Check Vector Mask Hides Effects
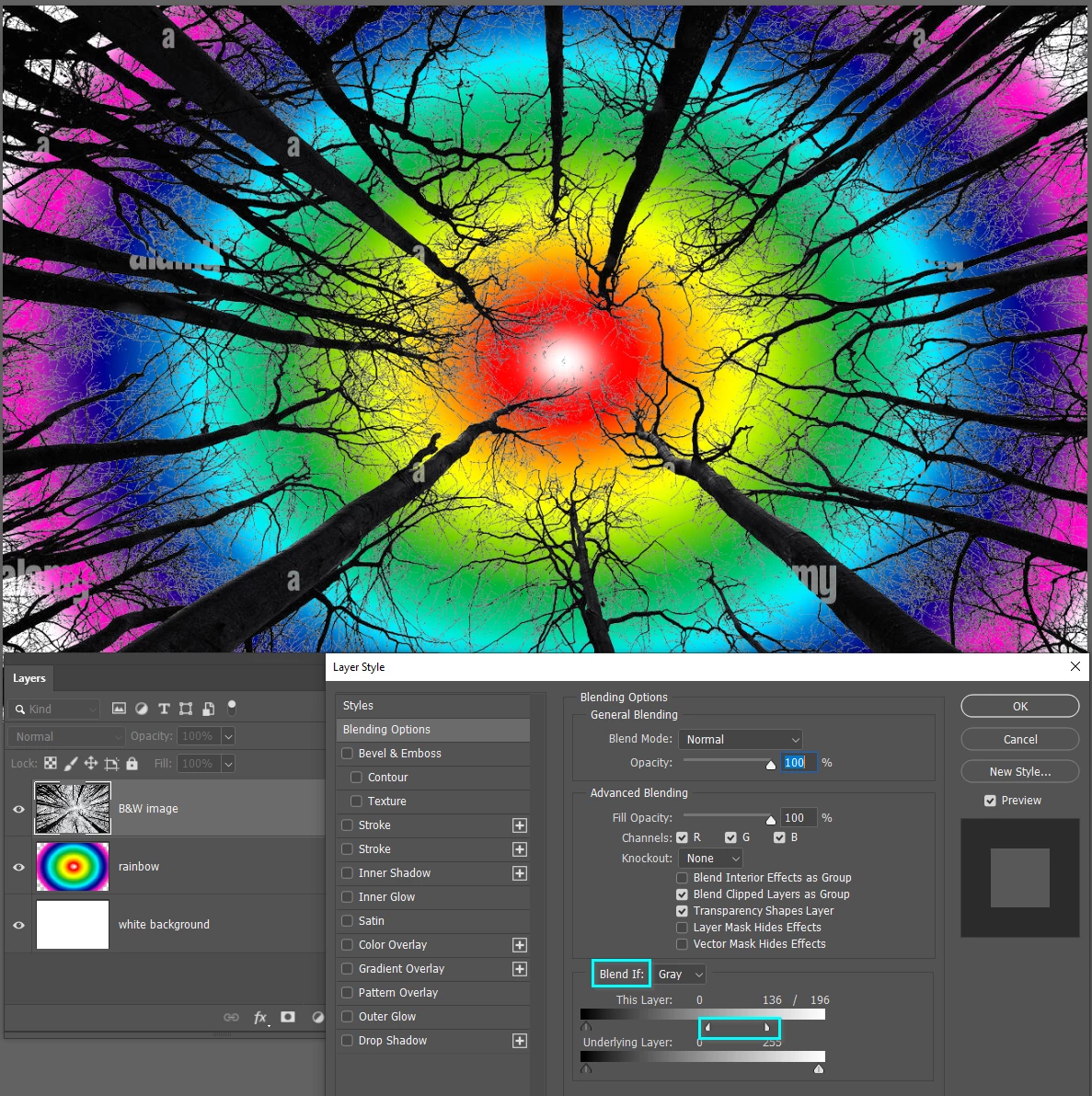This screenshot has width=1092, height=1096. (x=683, y=943)
